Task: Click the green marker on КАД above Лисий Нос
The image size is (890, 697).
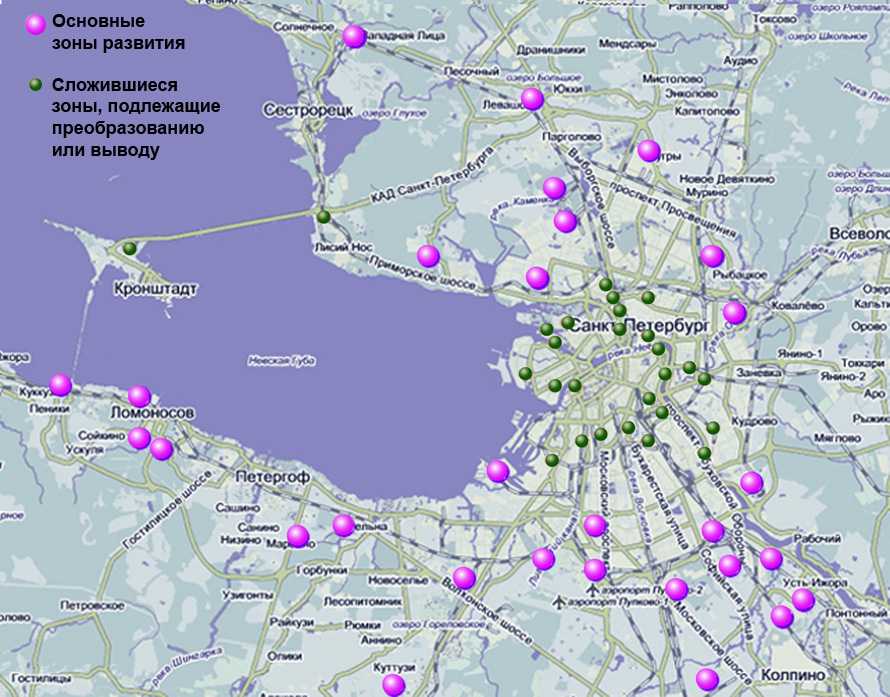Action: point(324,216)
